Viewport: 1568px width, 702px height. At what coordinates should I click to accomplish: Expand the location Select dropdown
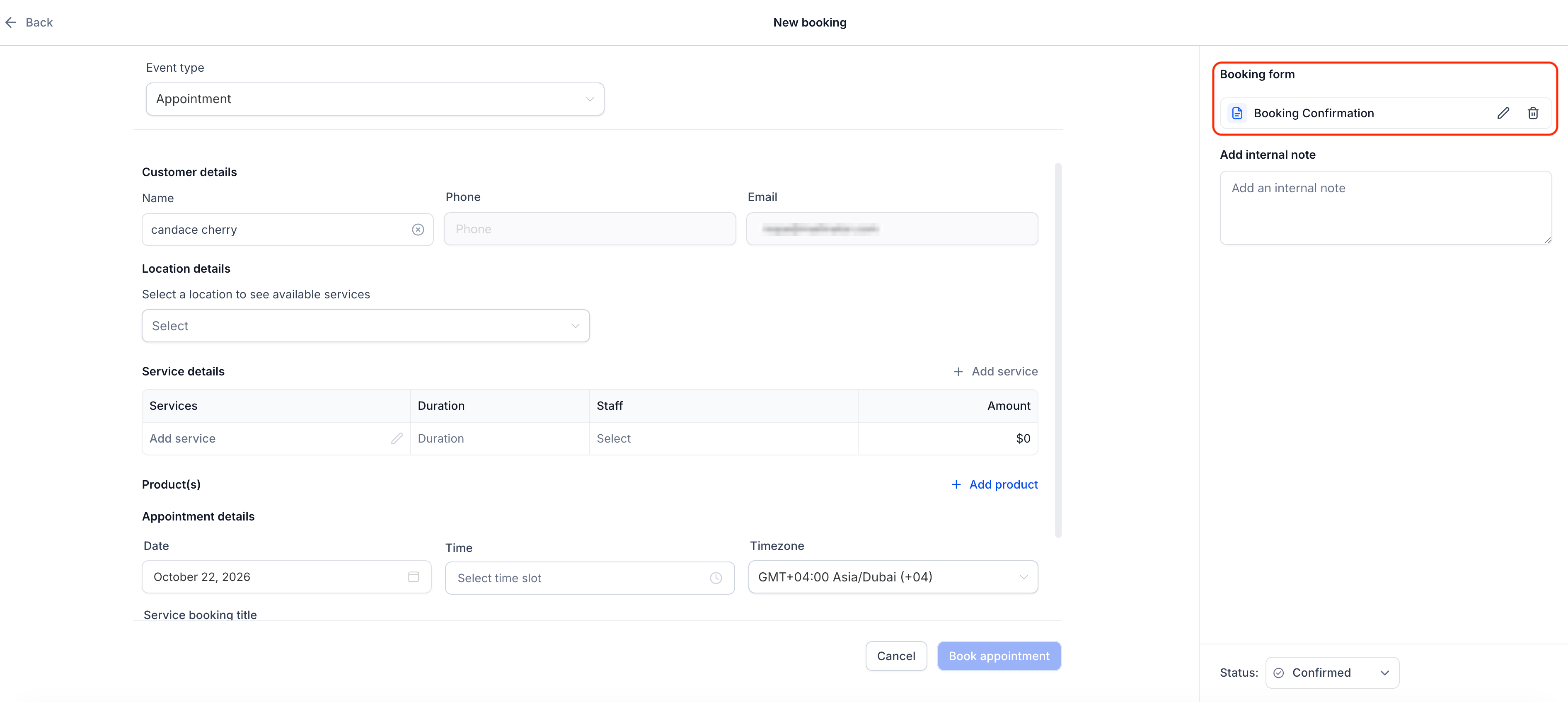[x=366, y=326]
